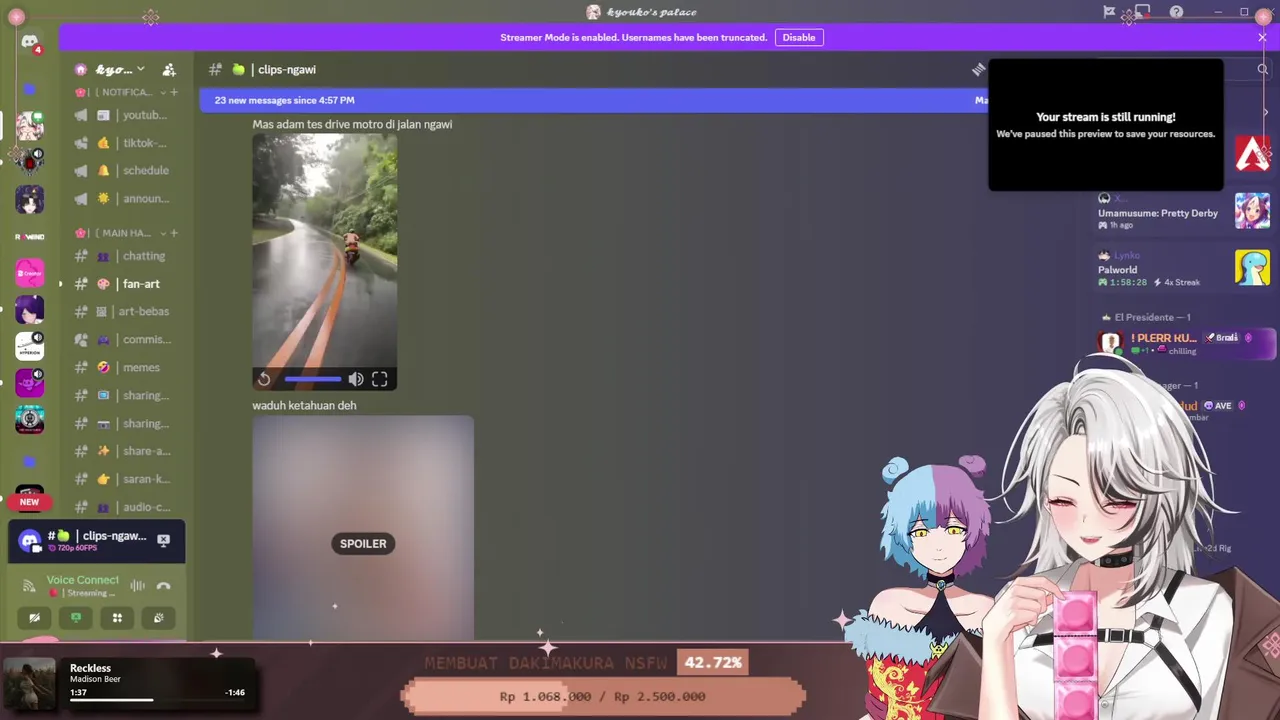Viewport: 1280px width, 720px height.
Task: Dismiss the Streamer Mode banner
Action: (x=1262, y=37)
